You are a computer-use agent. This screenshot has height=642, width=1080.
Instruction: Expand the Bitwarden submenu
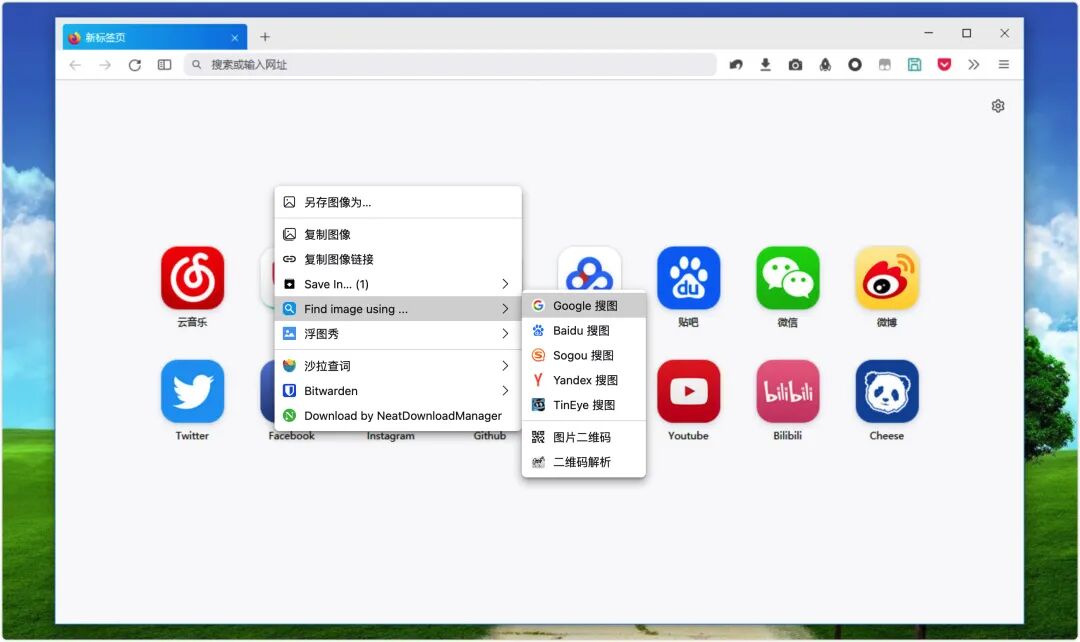click(398, 391)
